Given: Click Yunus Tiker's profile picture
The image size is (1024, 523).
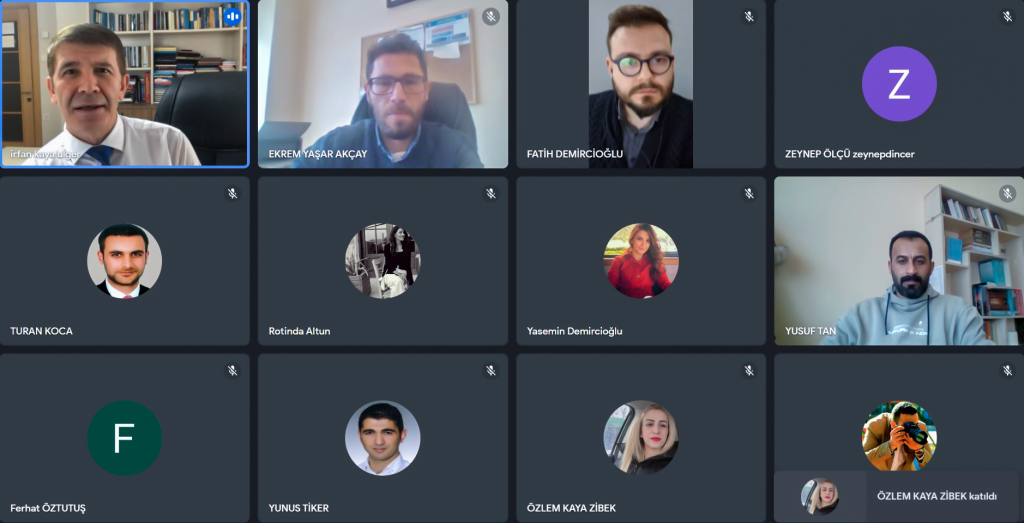Looking at the screenshot, I should pos(383,437).
